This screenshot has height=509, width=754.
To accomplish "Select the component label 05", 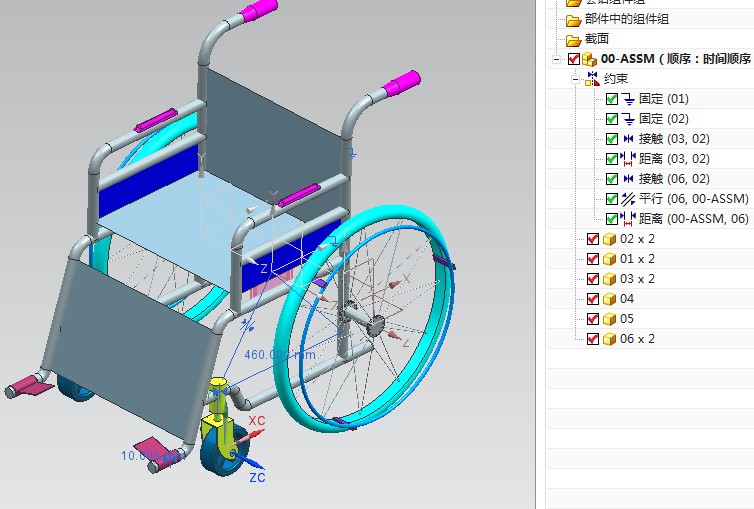I will (627, 319).
